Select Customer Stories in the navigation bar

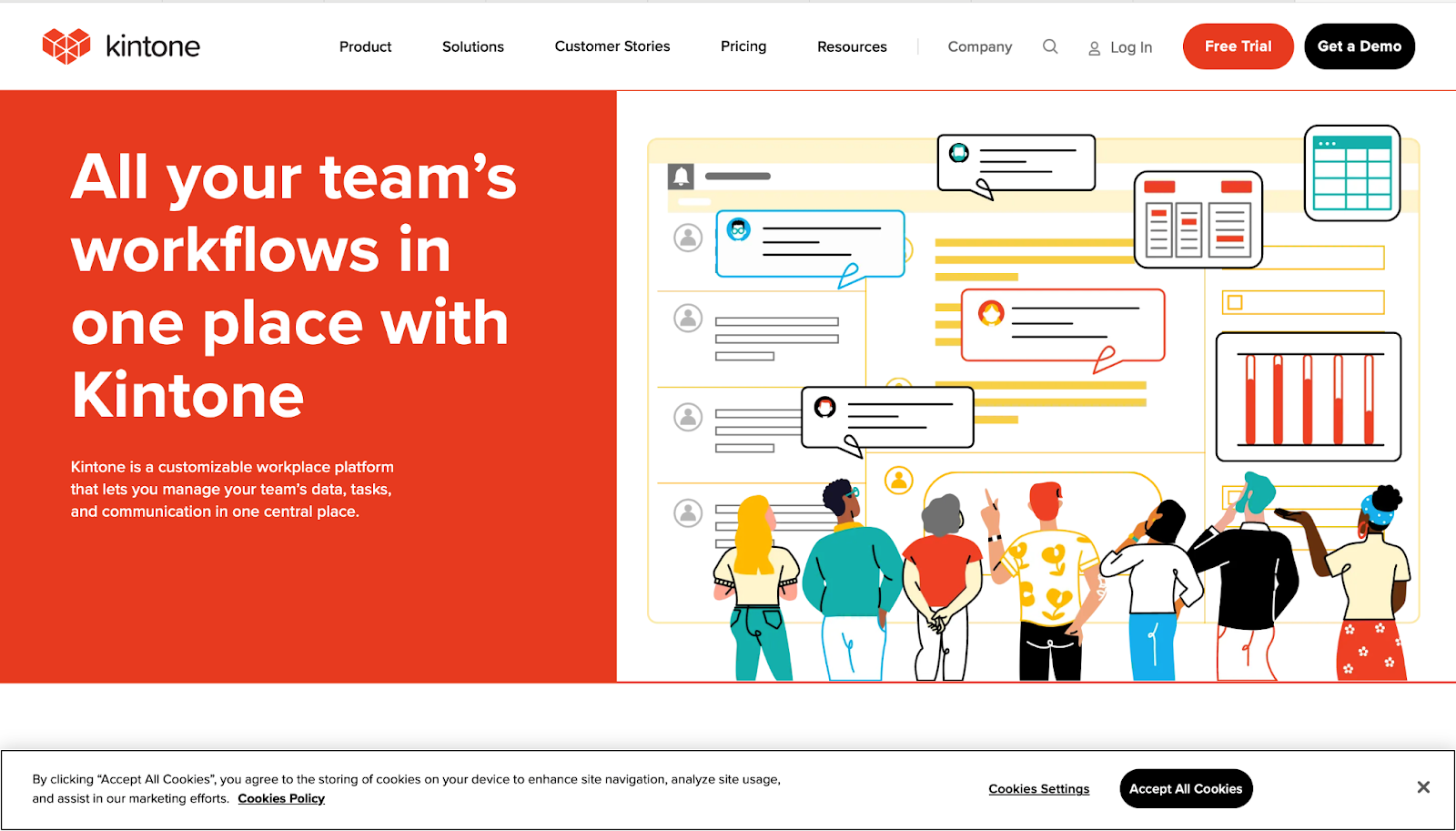coord(612,46)
